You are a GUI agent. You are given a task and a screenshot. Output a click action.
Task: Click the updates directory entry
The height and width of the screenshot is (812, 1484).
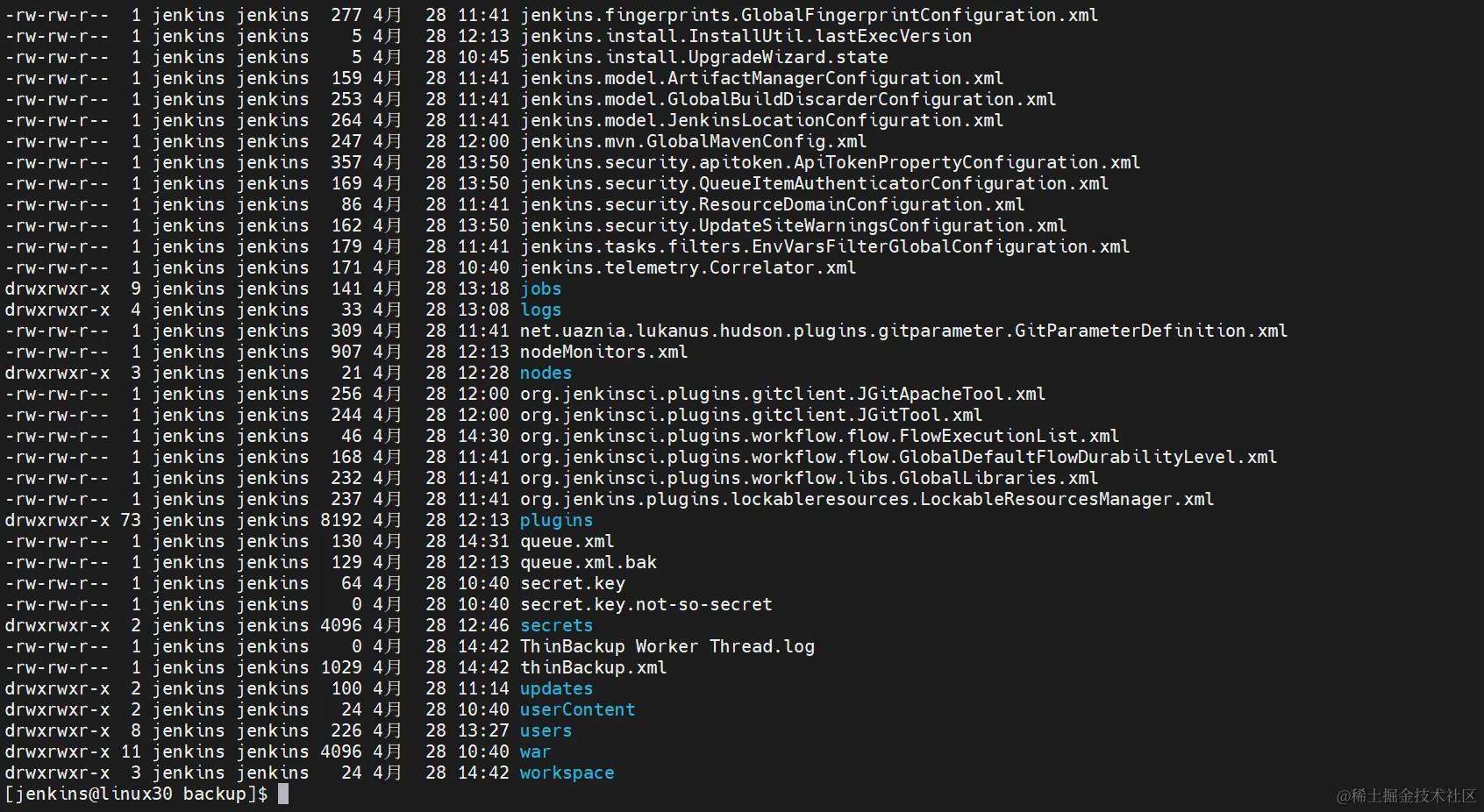tap(556, 689)
